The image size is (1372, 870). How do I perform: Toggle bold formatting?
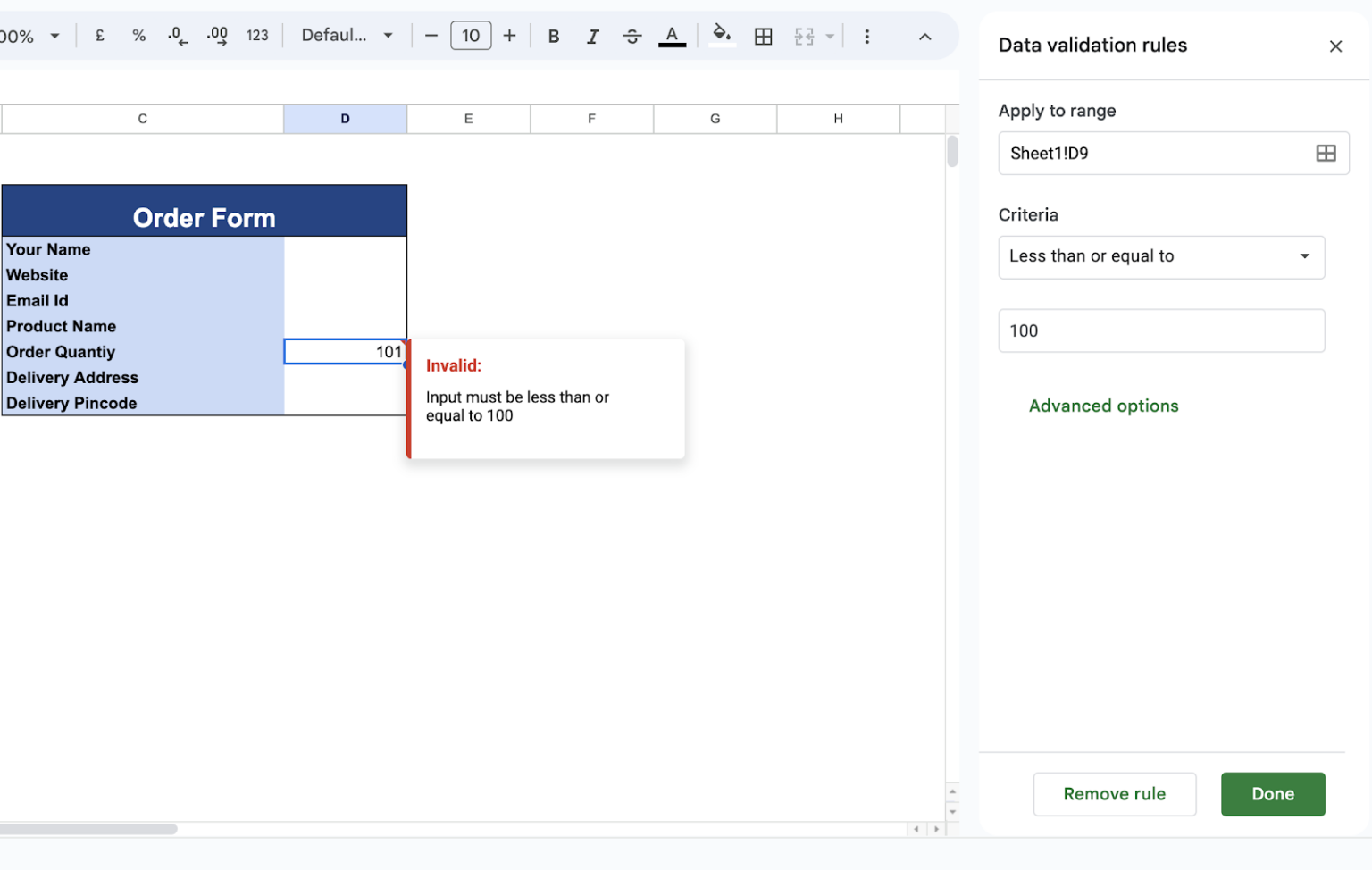(x=554, y=37)
